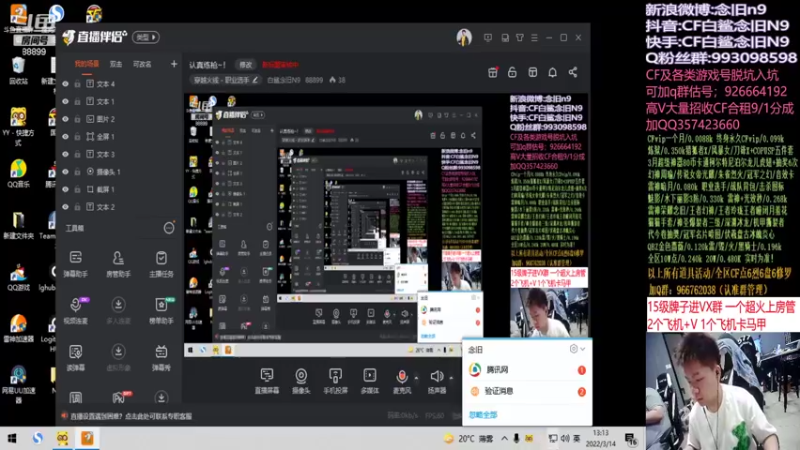
Task: Expand the 麦克风 volume arrow
Action: point(416,378)
